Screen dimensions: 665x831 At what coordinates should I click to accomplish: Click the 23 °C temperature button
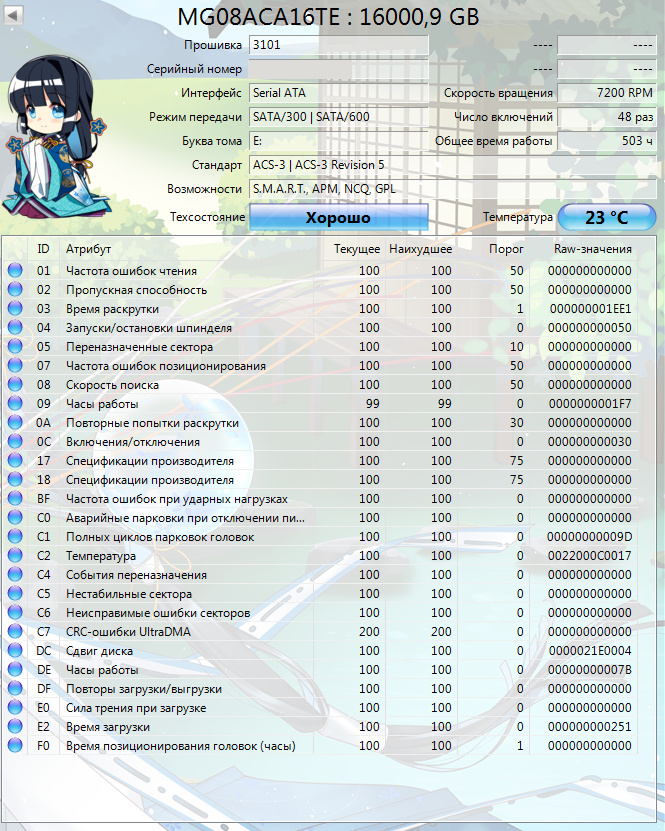(x=607, y=217)
